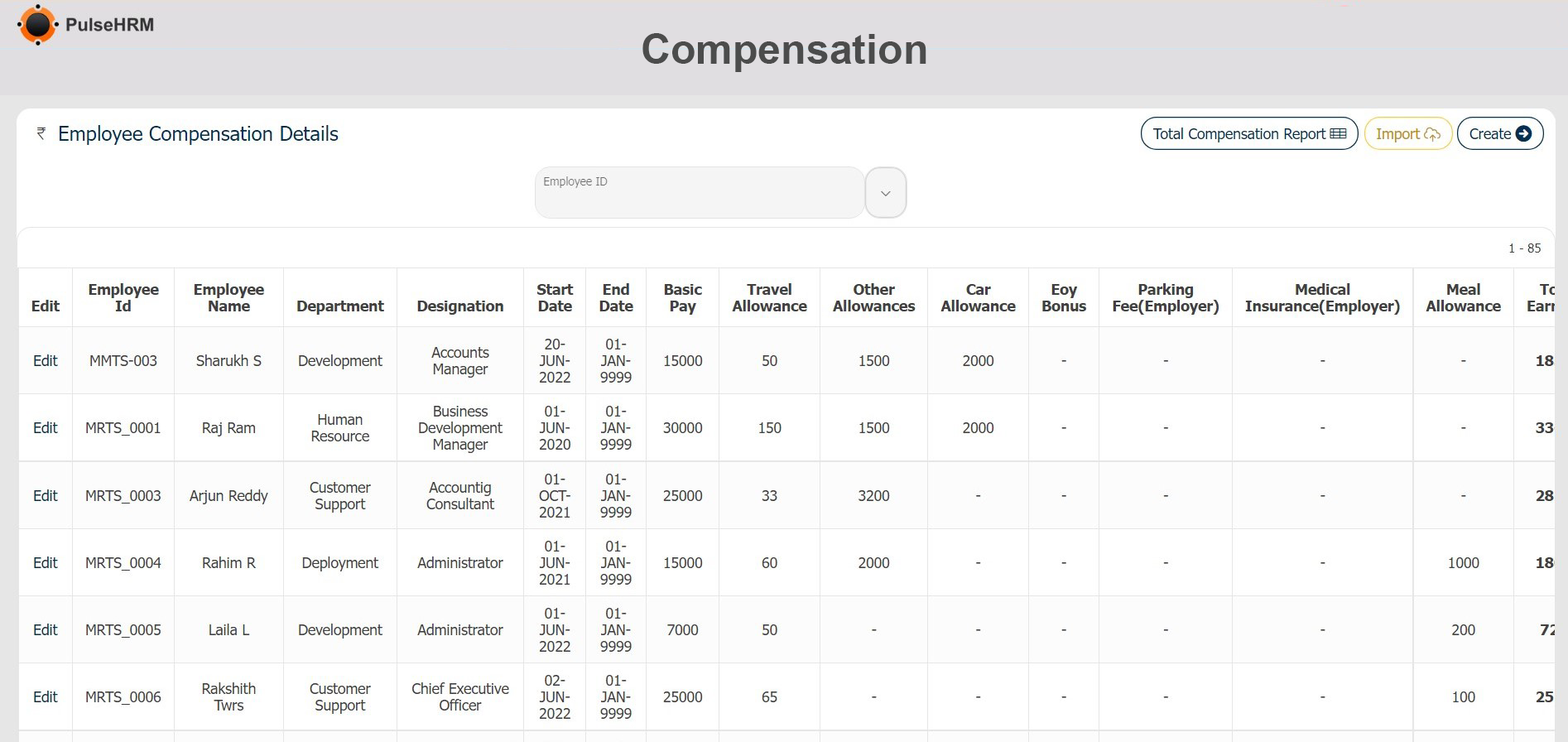Click the Employee ID input field
1568x742 pixels.
coord(700,194)
